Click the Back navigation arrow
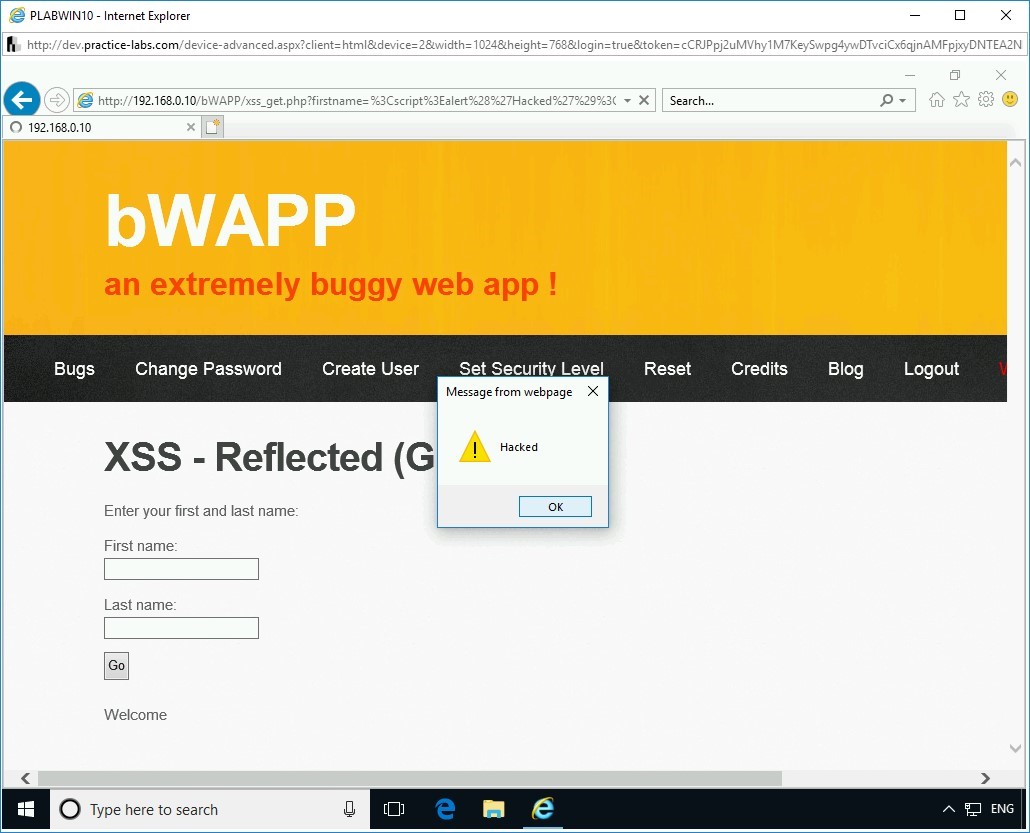 click(22, 99)
